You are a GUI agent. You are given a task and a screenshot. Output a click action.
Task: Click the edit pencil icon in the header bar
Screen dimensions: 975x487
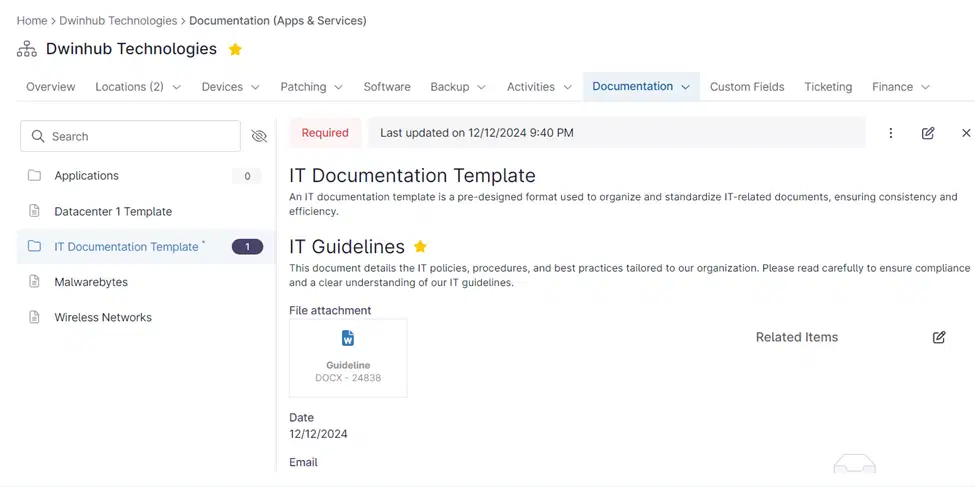click(x=928, y=133)
